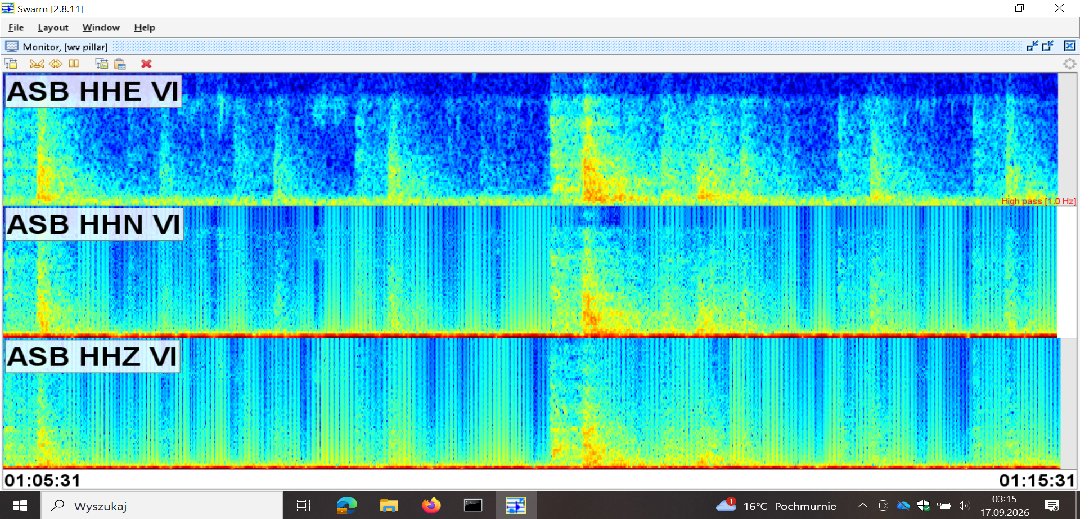The image size is (1091, 519).
Task: Open the weather widget showing 16°C Pochmurnie
Action: click(776, 506)
